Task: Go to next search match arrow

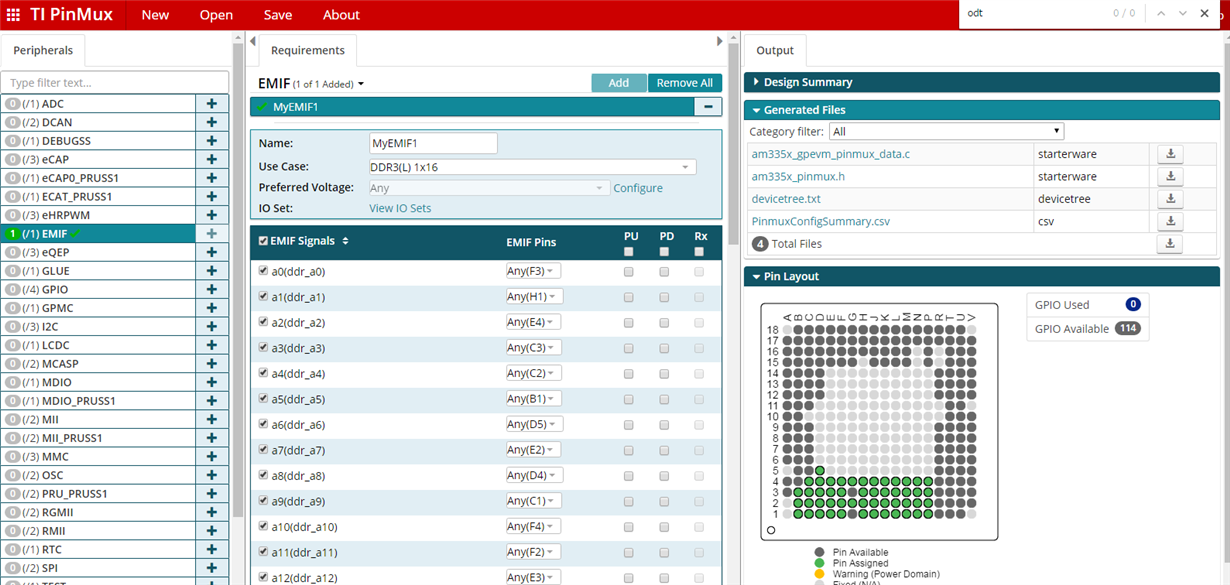Action: [x=1183, y=13]
